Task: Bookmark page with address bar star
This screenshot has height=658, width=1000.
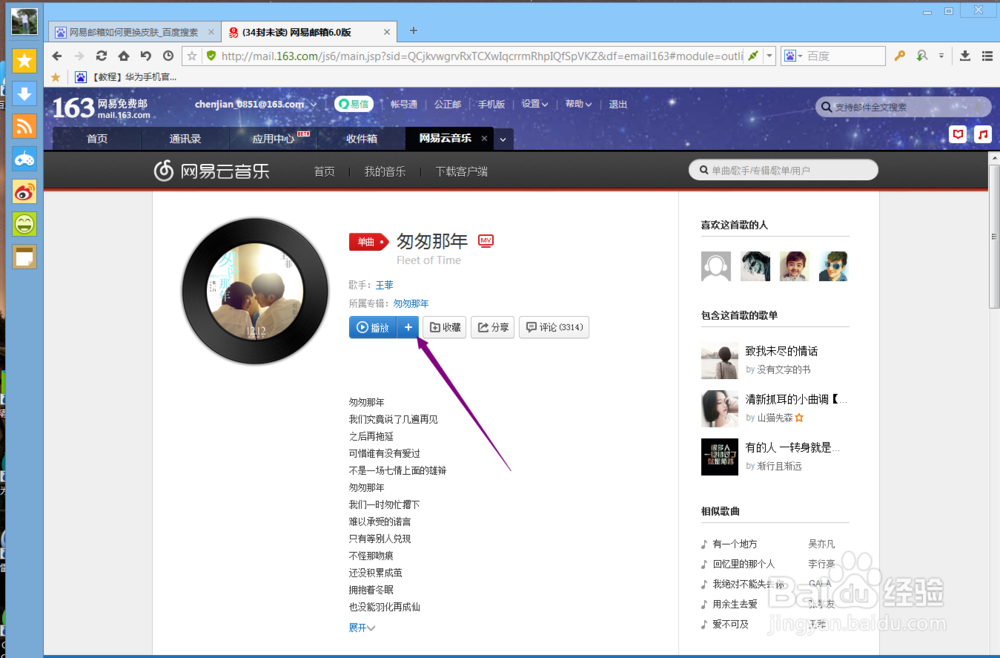Action: click(x=192, y=56)
